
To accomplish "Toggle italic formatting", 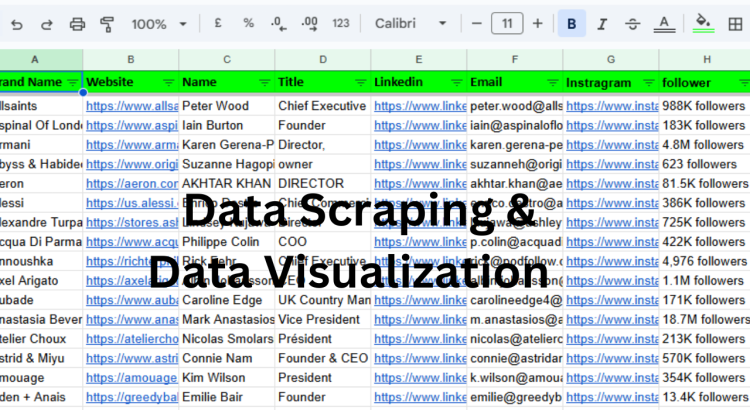I will pyautogui.click(x=602, y=24).
